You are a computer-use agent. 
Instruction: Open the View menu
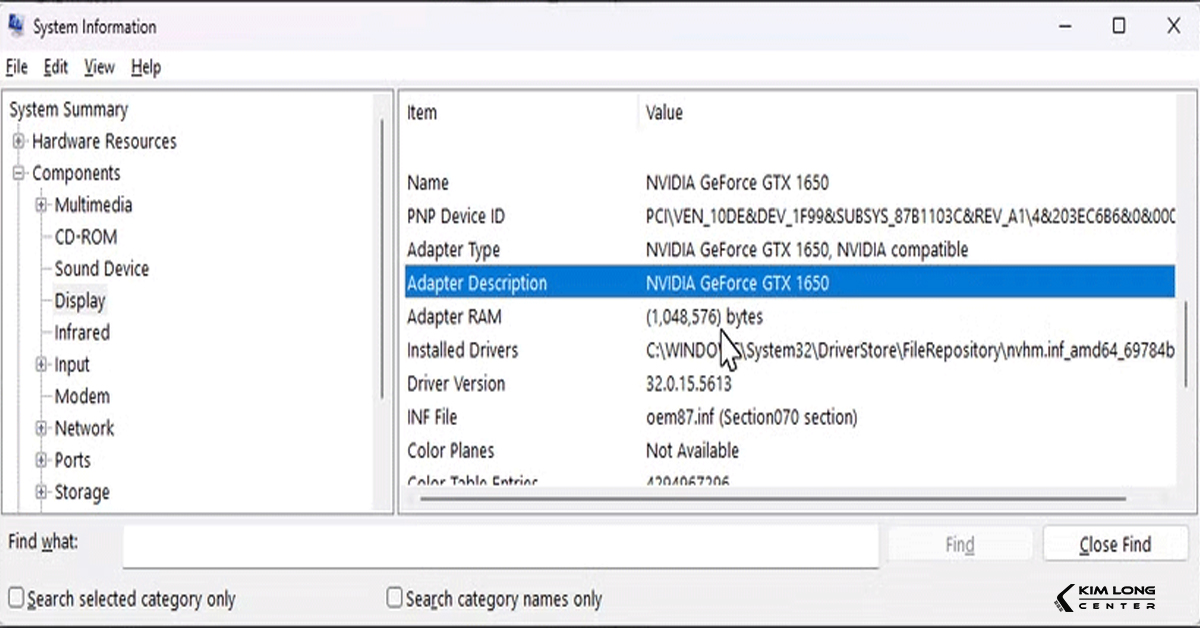98,67
